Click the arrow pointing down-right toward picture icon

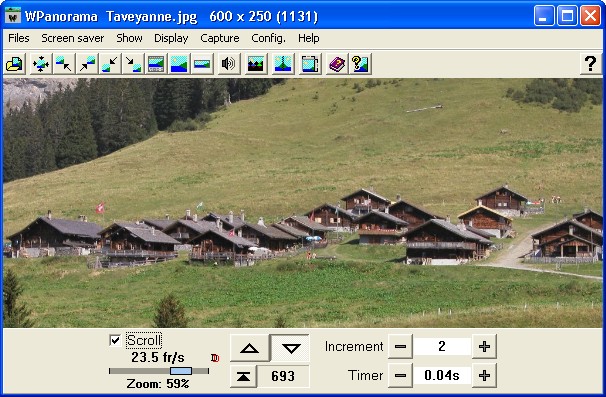click(133, 64)
